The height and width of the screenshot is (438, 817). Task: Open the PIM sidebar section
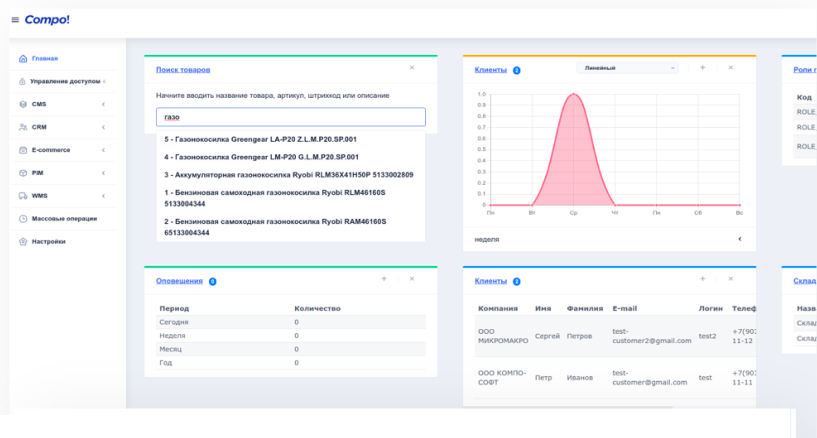[38, 173]
